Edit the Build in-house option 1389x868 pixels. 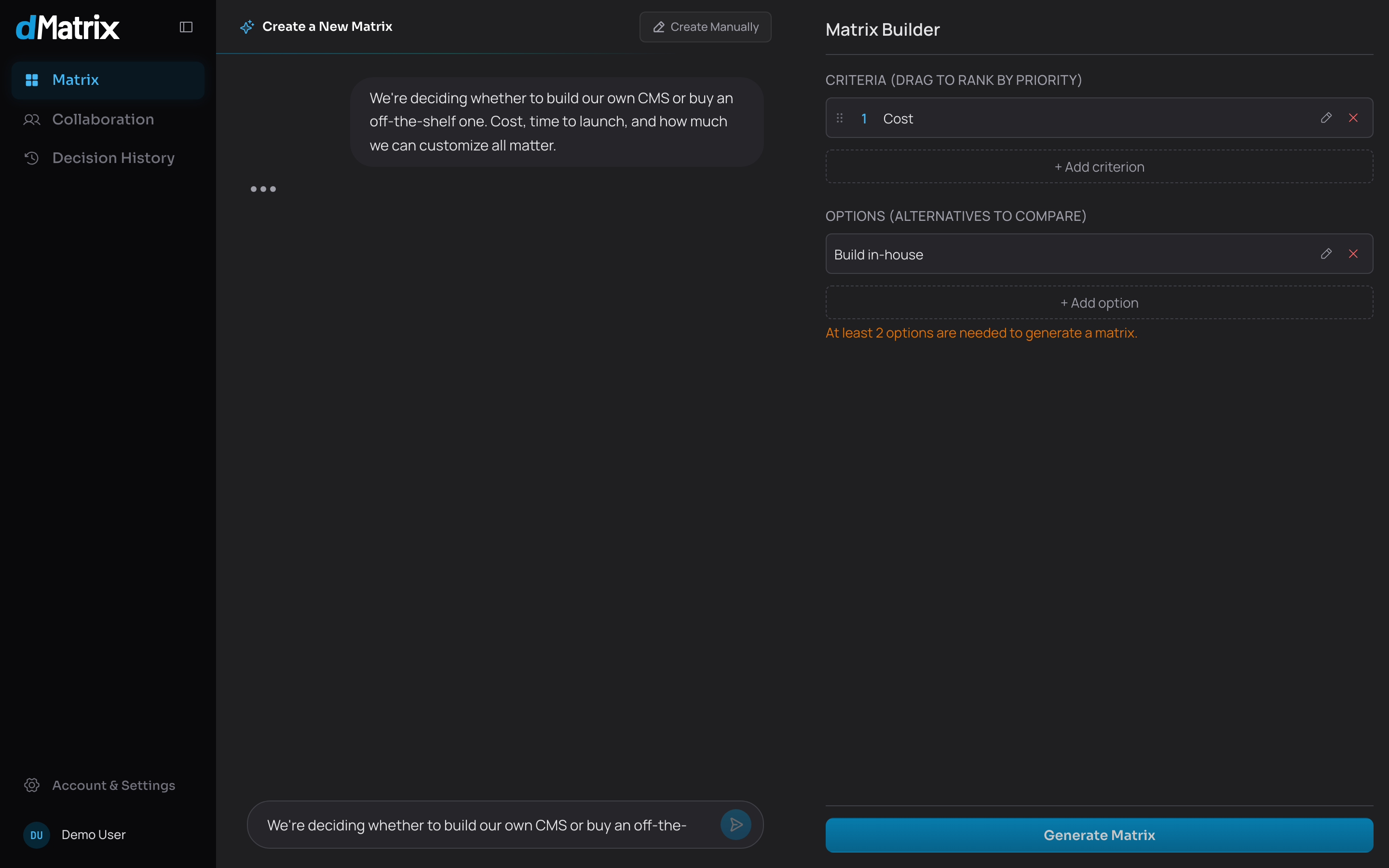[x=1326, y=254]
